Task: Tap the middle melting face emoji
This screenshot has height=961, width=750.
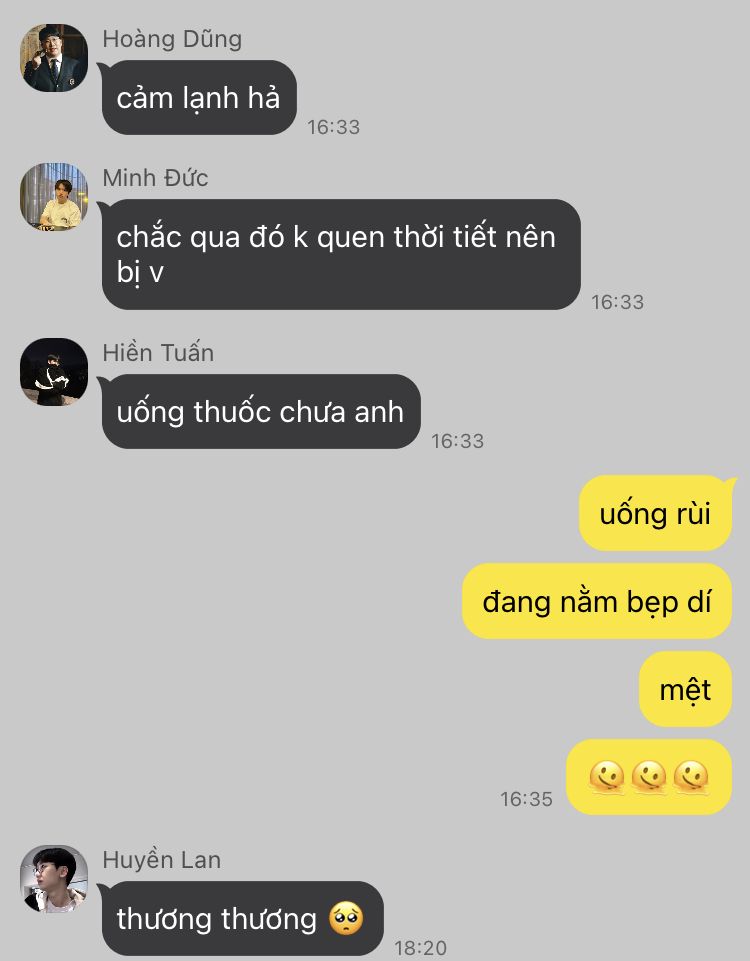Action: (x=649, y=777)
